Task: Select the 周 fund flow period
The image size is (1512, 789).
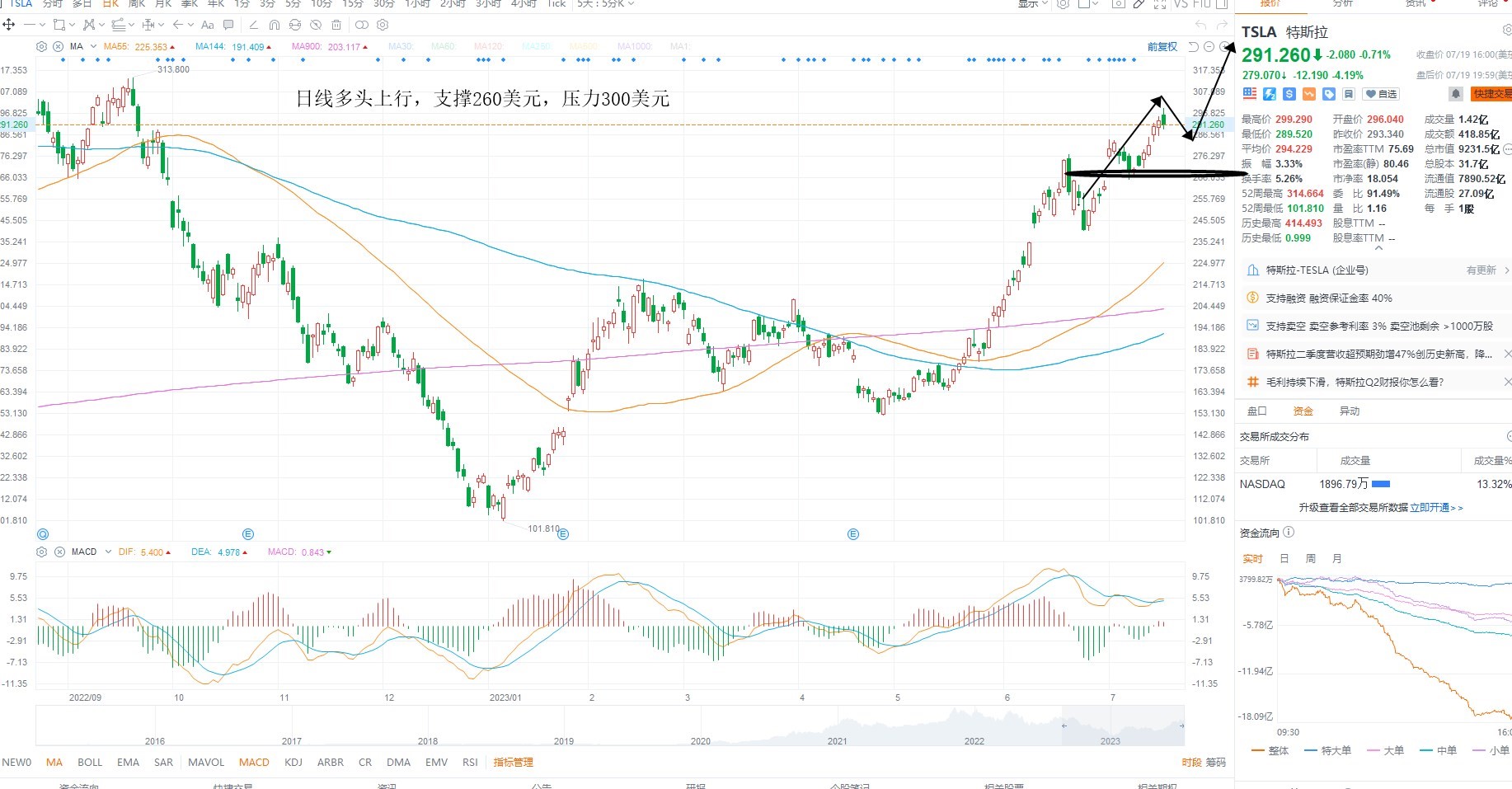Action: coord(1311,559)
